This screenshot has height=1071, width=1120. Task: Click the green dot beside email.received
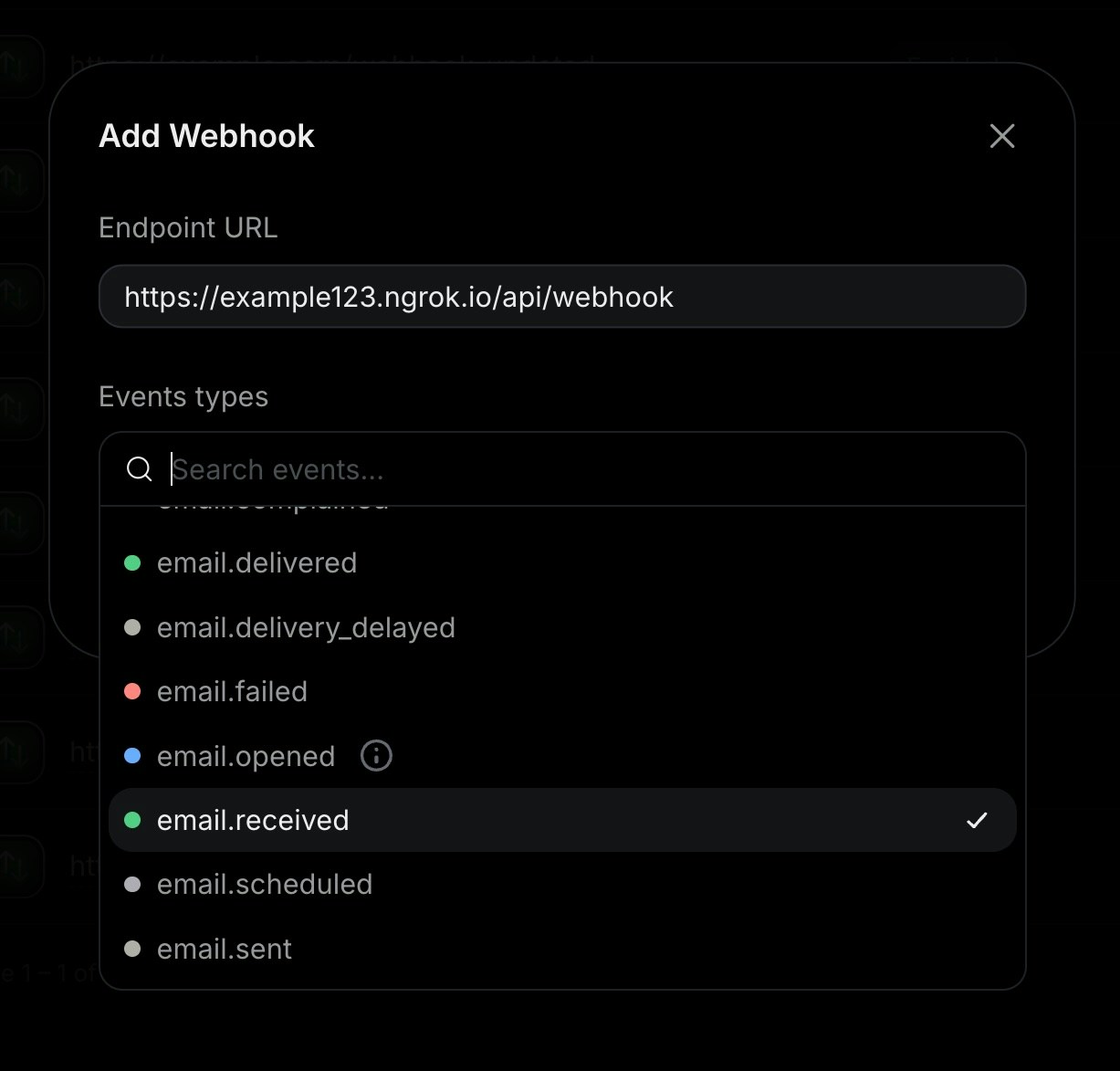(132, 819)
